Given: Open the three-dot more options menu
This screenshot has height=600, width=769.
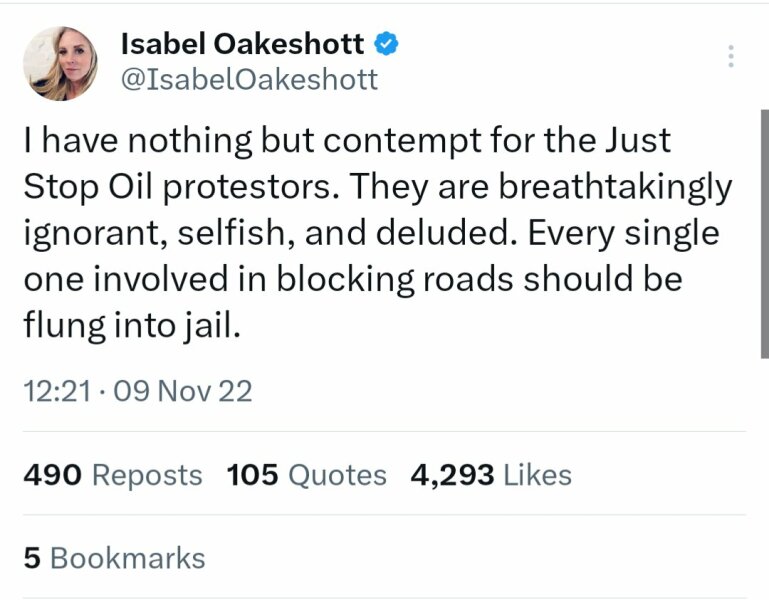Looking at the screenshot, I should (732, 56).
